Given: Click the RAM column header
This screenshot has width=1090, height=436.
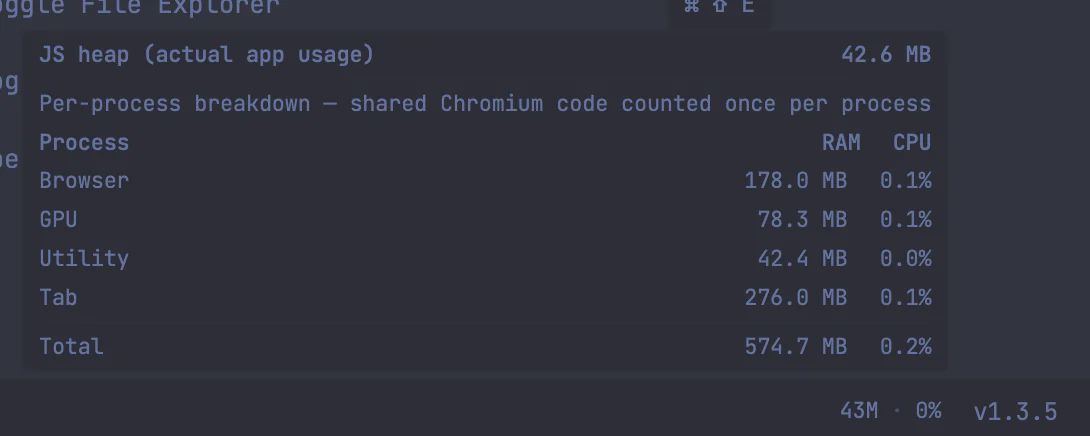Looking at the screenshot, I should pos(841,143).
